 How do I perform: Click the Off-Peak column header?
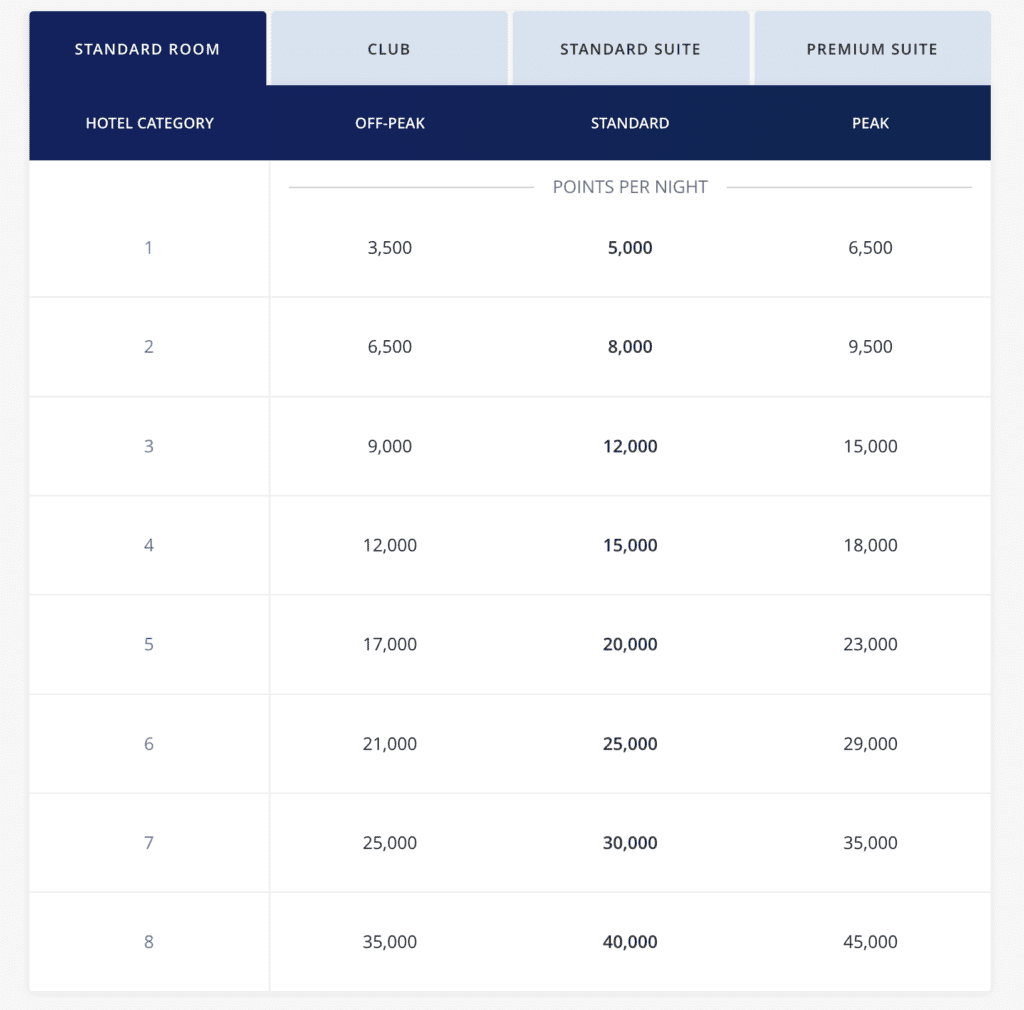coord(390,123)
